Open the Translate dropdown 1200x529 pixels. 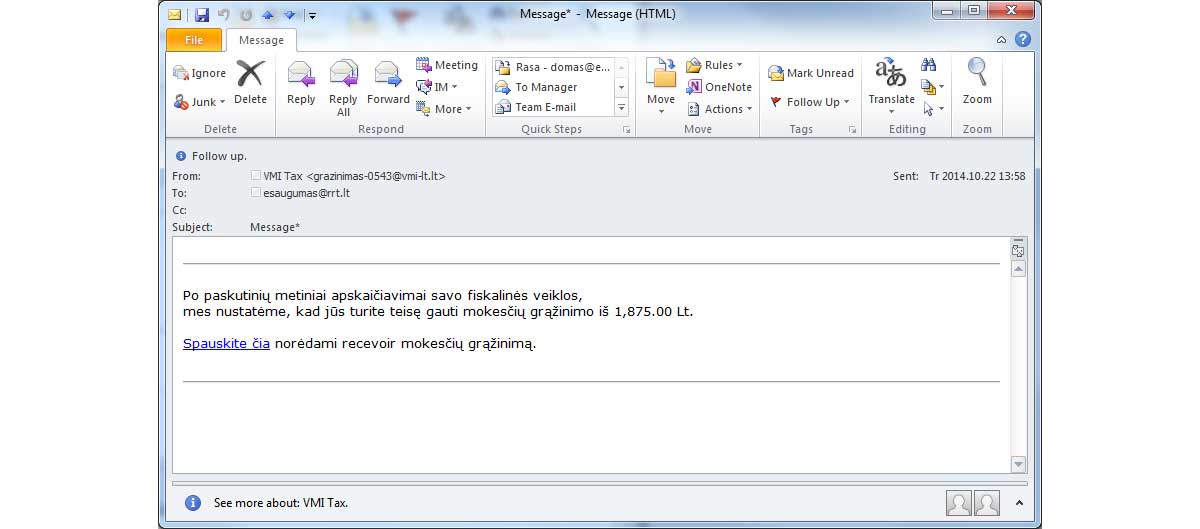[891, 88]
